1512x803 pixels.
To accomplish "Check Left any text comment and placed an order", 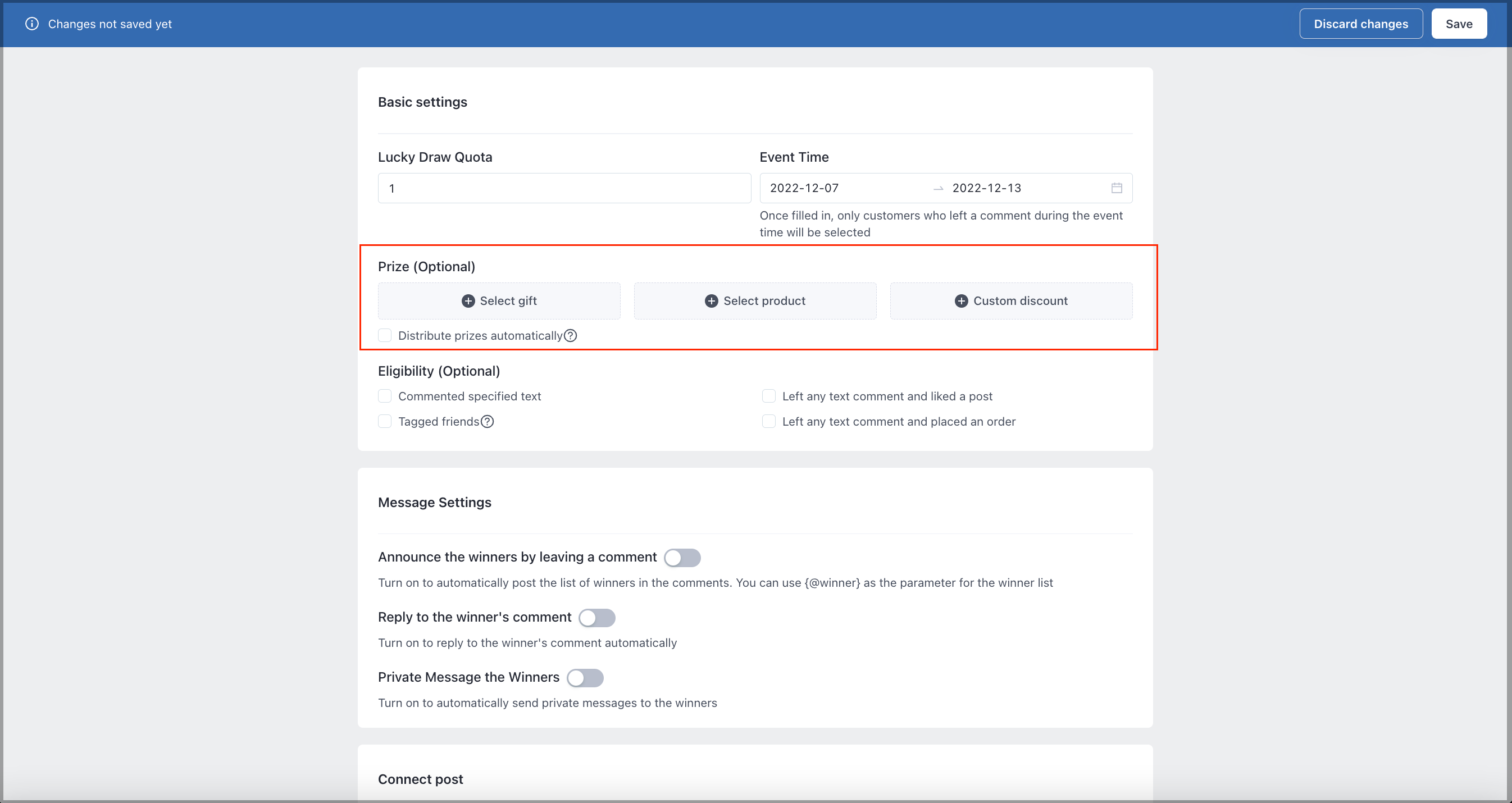I will (768, 422).
